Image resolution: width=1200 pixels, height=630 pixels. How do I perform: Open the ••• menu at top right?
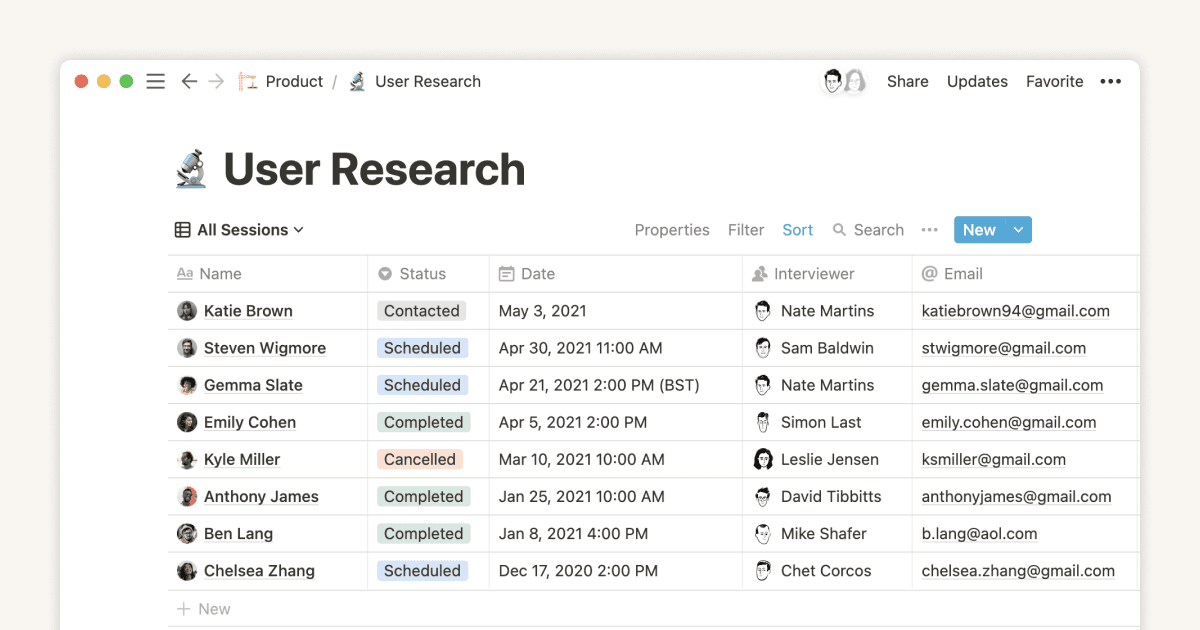(x=1110, y=81)
